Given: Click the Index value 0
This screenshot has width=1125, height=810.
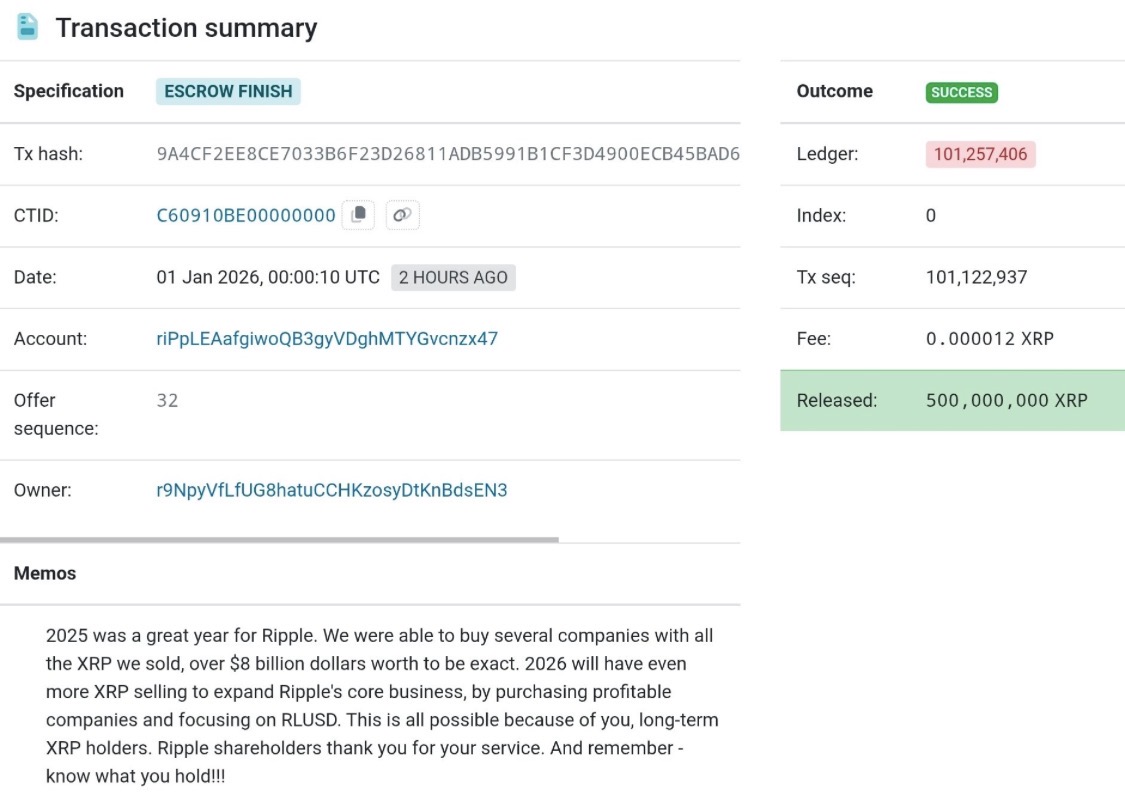Looking at the screenshot, I should click(931, 216).
